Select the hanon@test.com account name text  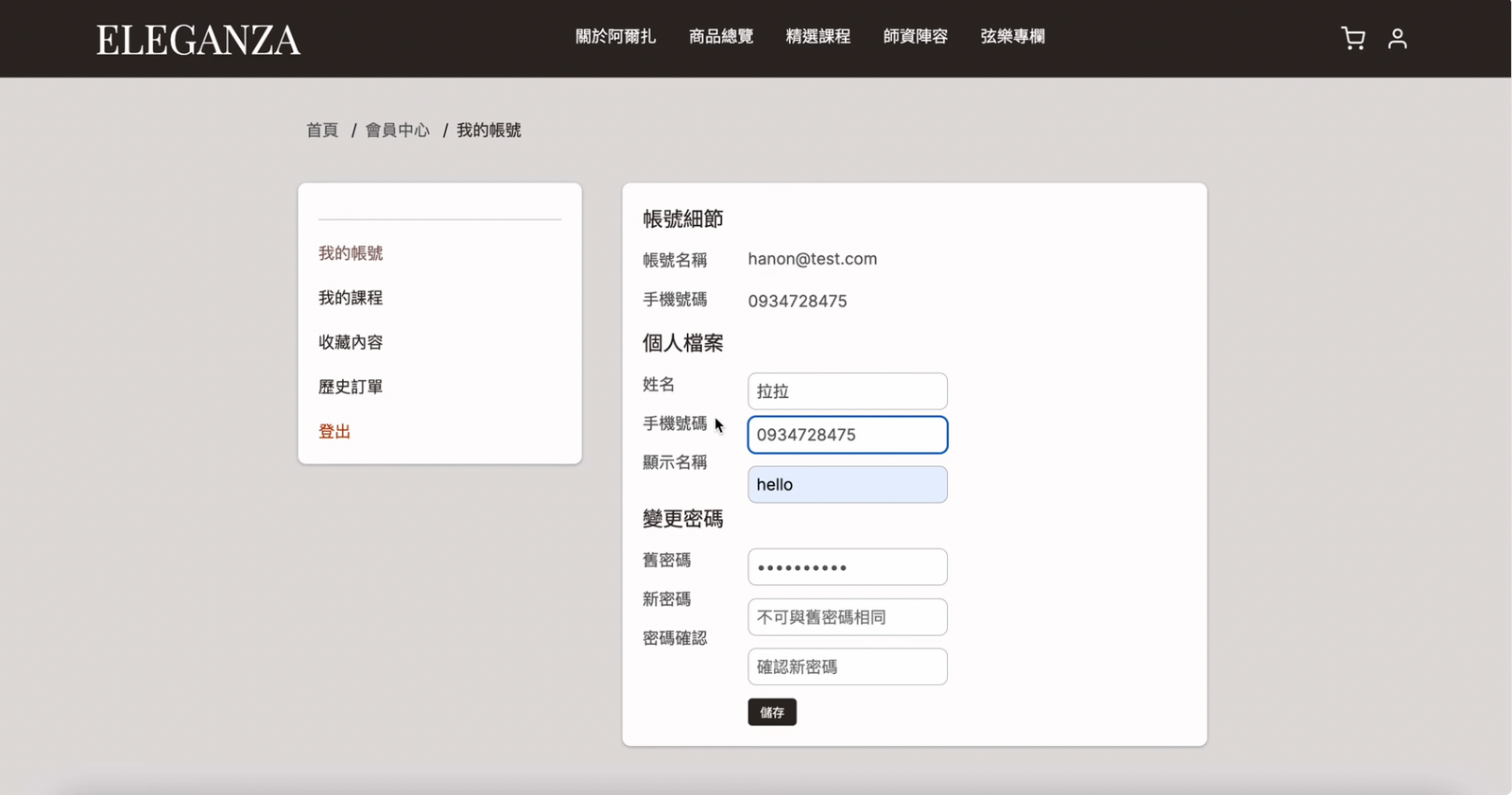click(813, 259)
